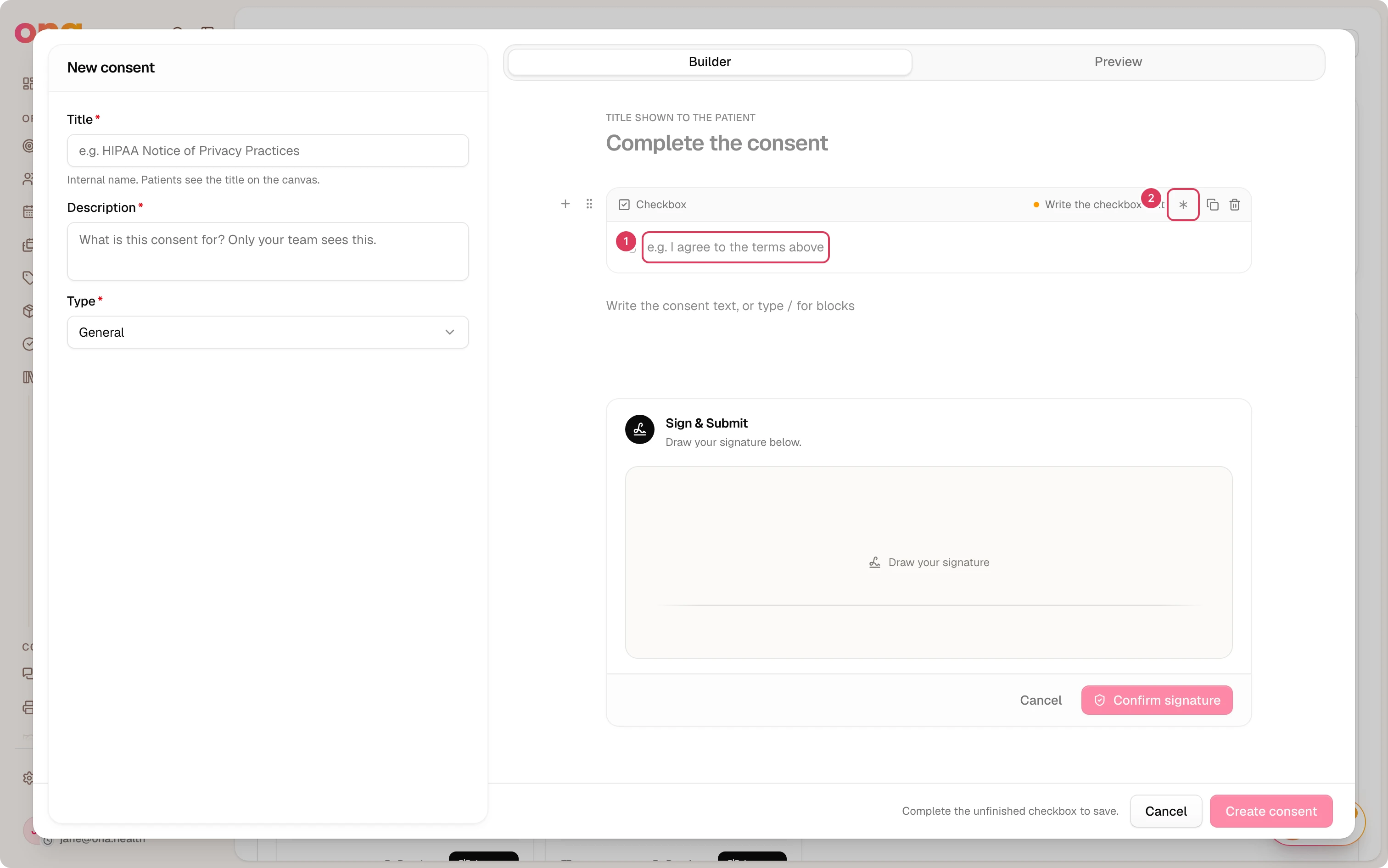Switch to the Preview tab
The height and width of the screenshot is (868, 1388).
tap(1118, 61)
